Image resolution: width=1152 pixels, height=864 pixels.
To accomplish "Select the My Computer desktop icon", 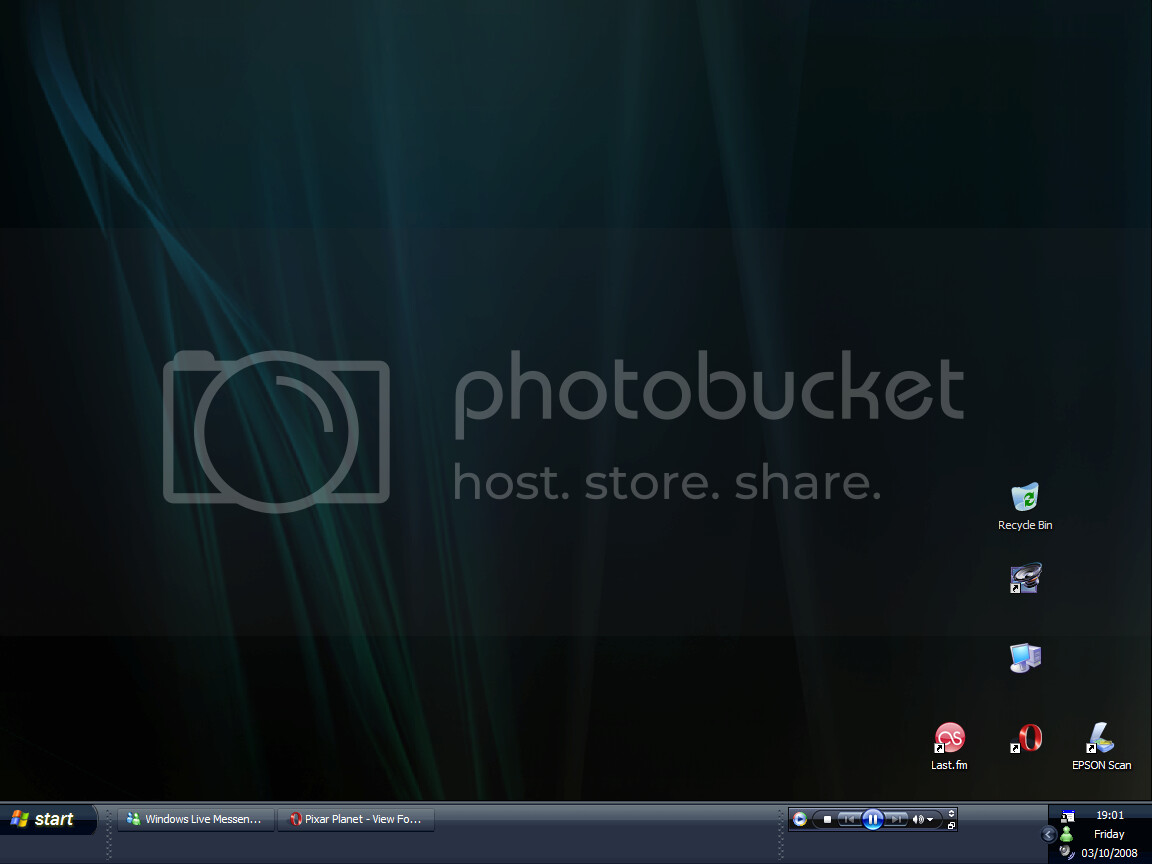I will coord(1025,657).
